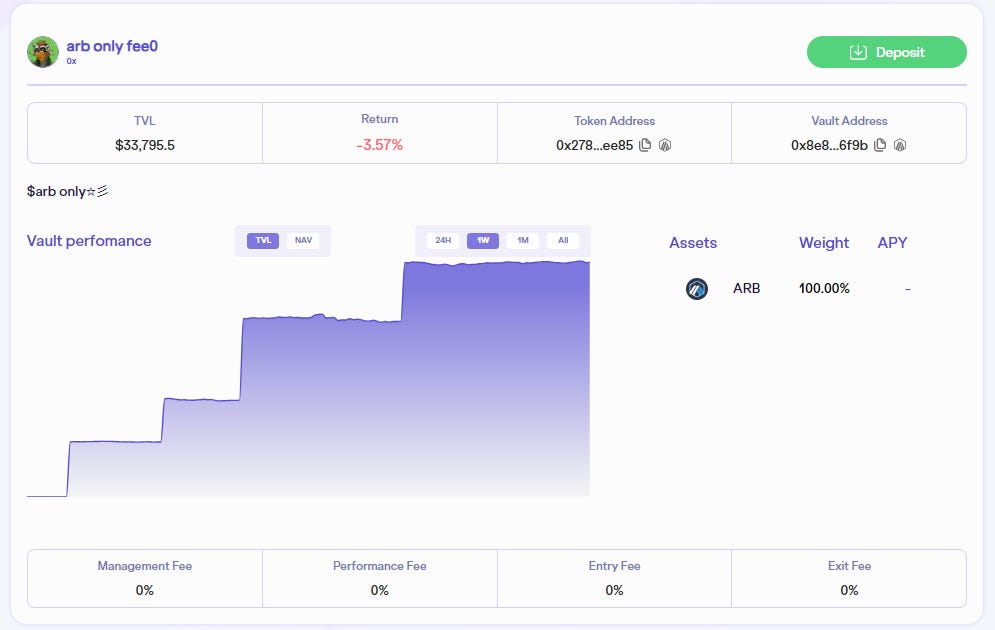The image size is (995, 630).
Task: Select the 24H time range
Action: 443,240
